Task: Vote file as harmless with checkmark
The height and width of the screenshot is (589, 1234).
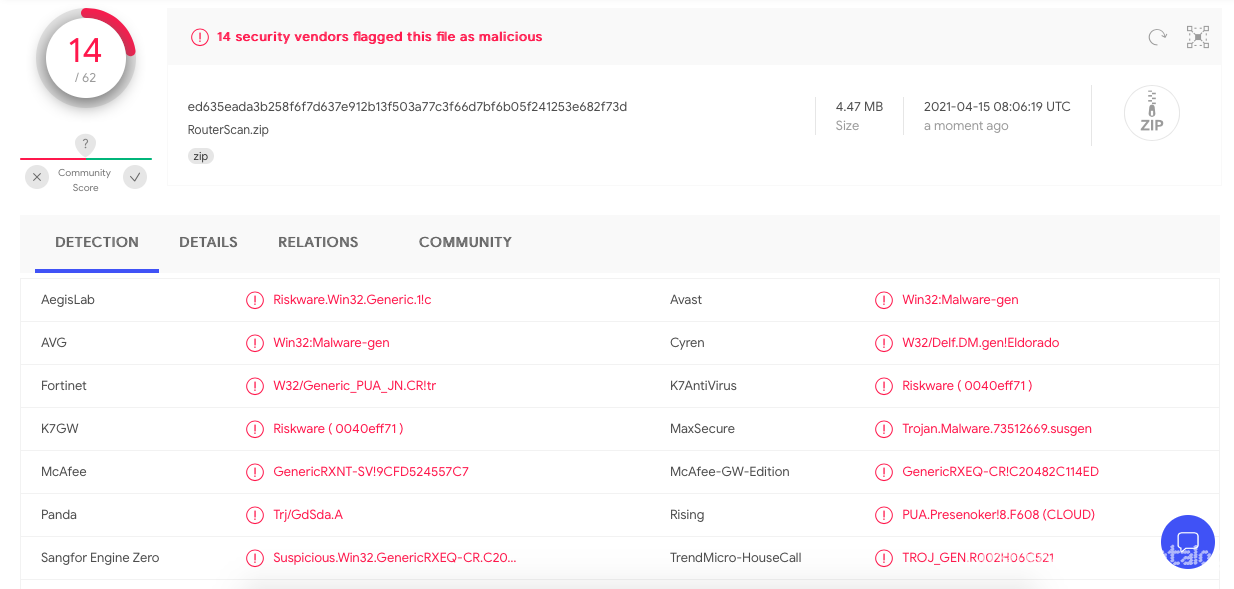Action: [x=135, y=177]
